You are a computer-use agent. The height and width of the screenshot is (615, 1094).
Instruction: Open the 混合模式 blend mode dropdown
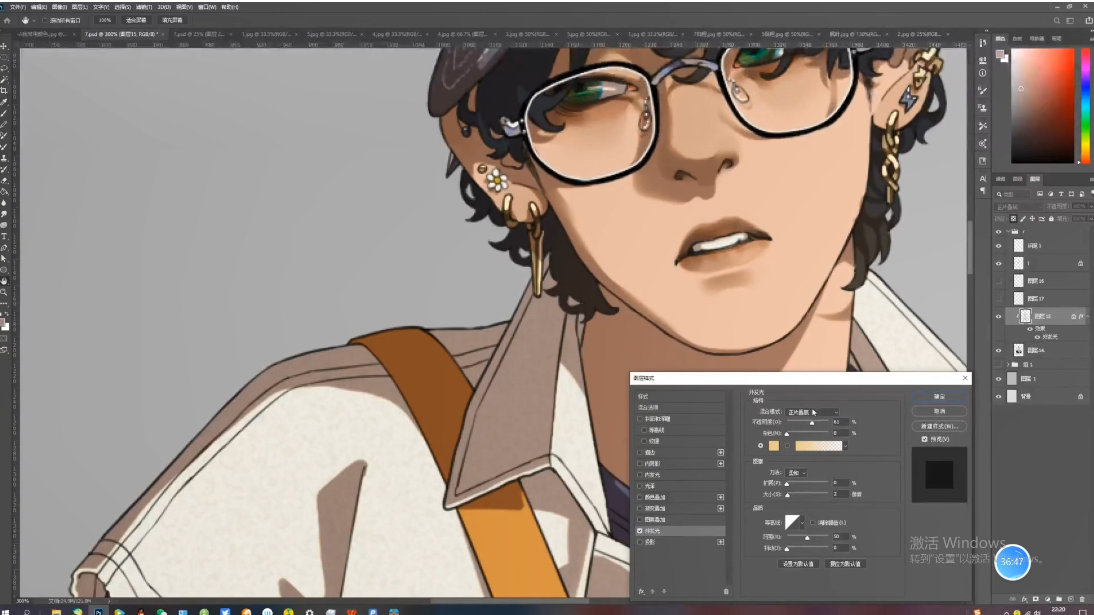coord(812,412)
